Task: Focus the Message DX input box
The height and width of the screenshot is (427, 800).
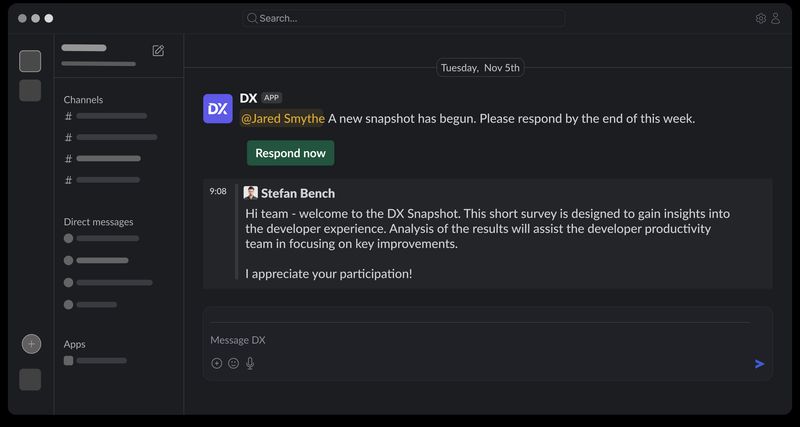Action: pos(480,340)
